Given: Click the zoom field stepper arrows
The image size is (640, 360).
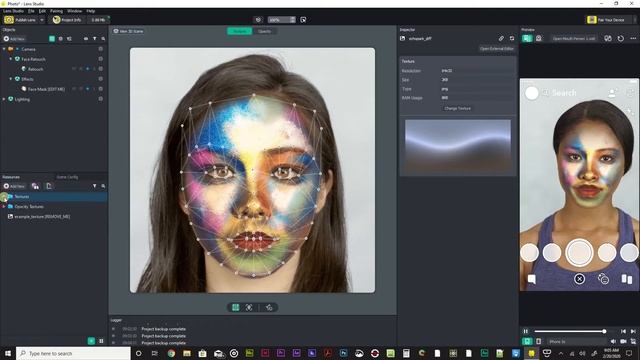Looking at the screenshot, I should point(293,20).
